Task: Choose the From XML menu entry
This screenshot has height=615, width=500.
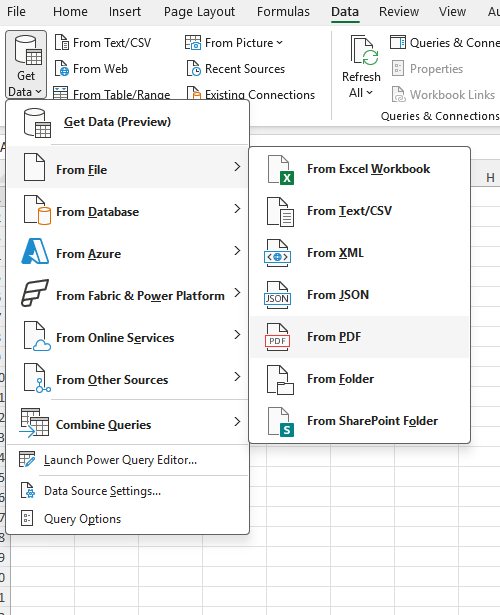Action: (360, 253)
